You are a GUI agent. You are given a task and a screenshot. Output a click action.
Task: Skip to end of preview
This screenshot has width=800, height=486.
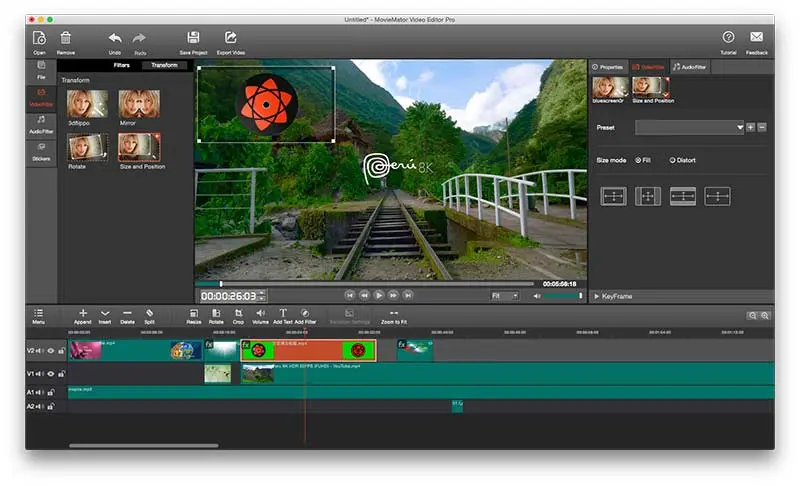408,295
